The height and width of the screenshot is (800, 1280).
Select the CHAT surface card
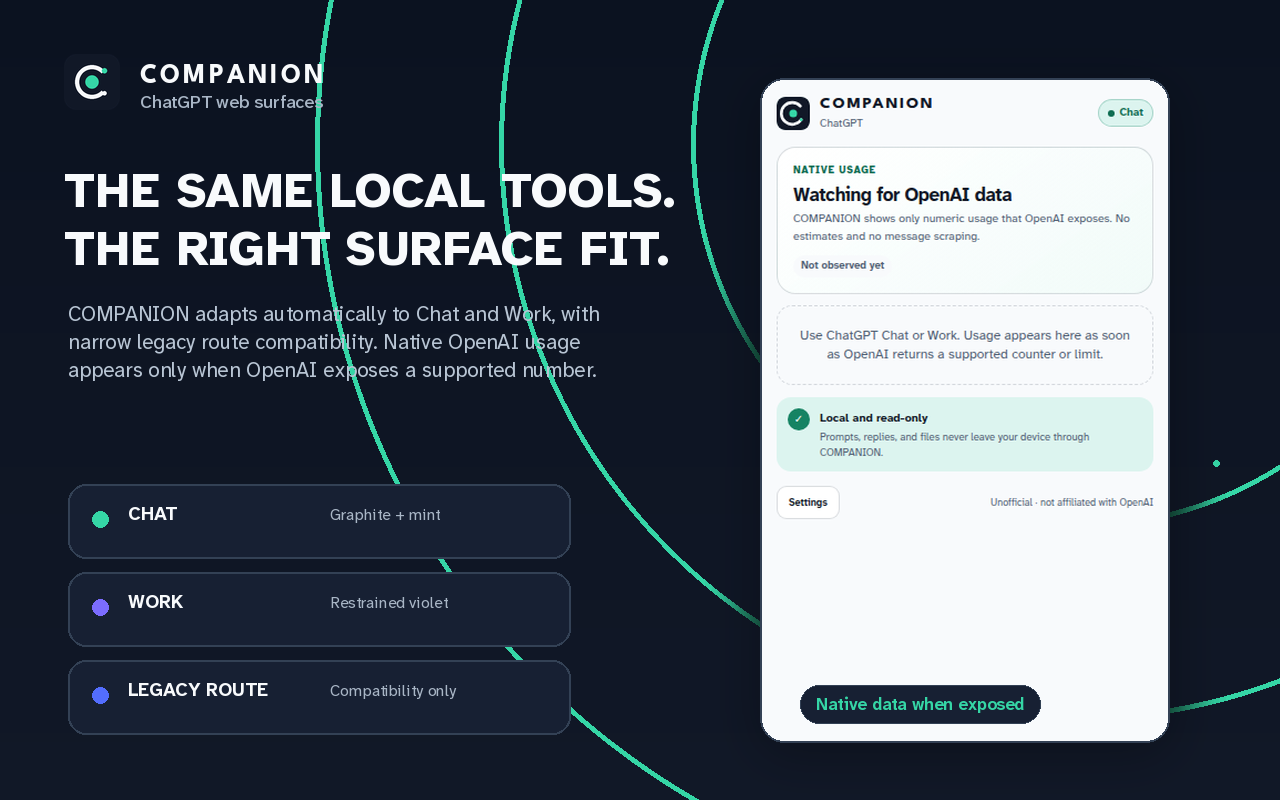(x=319, y=521)
